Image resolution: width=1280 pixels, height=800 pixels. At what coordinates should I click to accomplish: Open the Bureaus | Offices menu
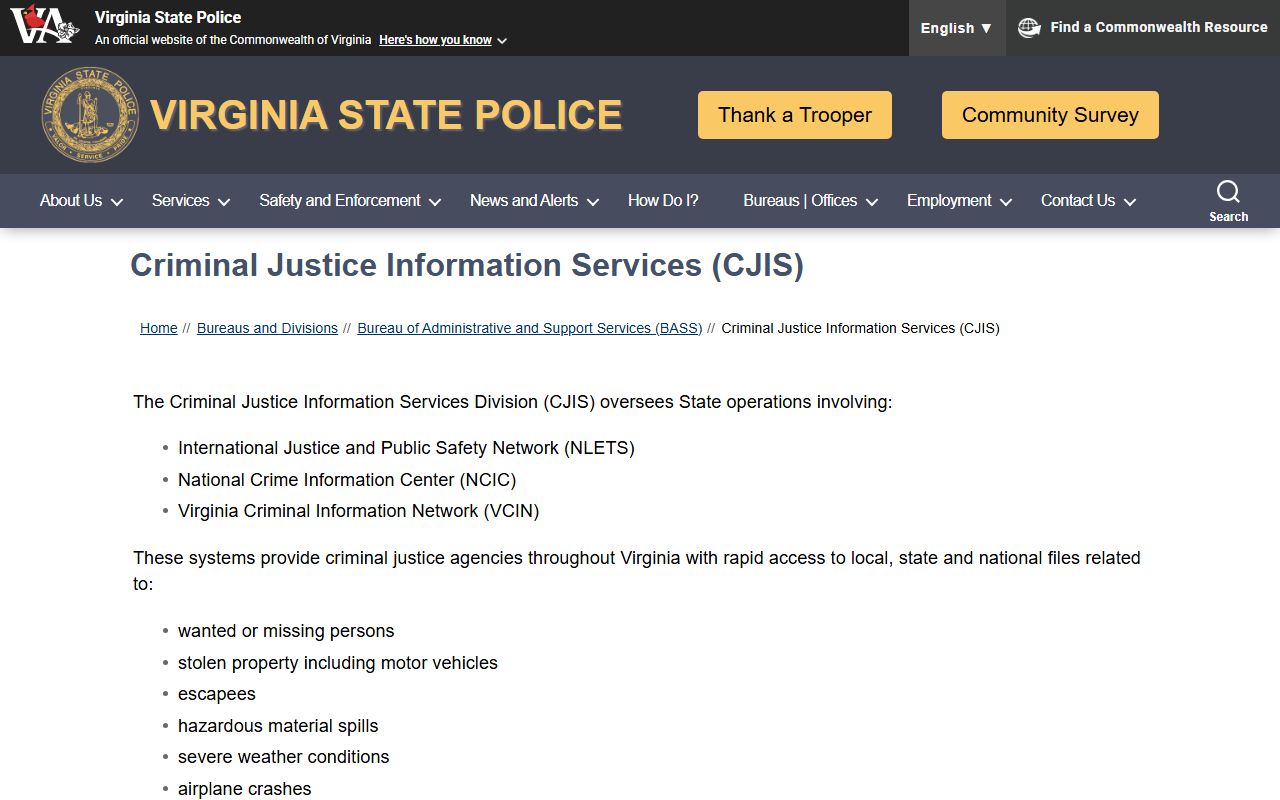[x=800, y=200]
